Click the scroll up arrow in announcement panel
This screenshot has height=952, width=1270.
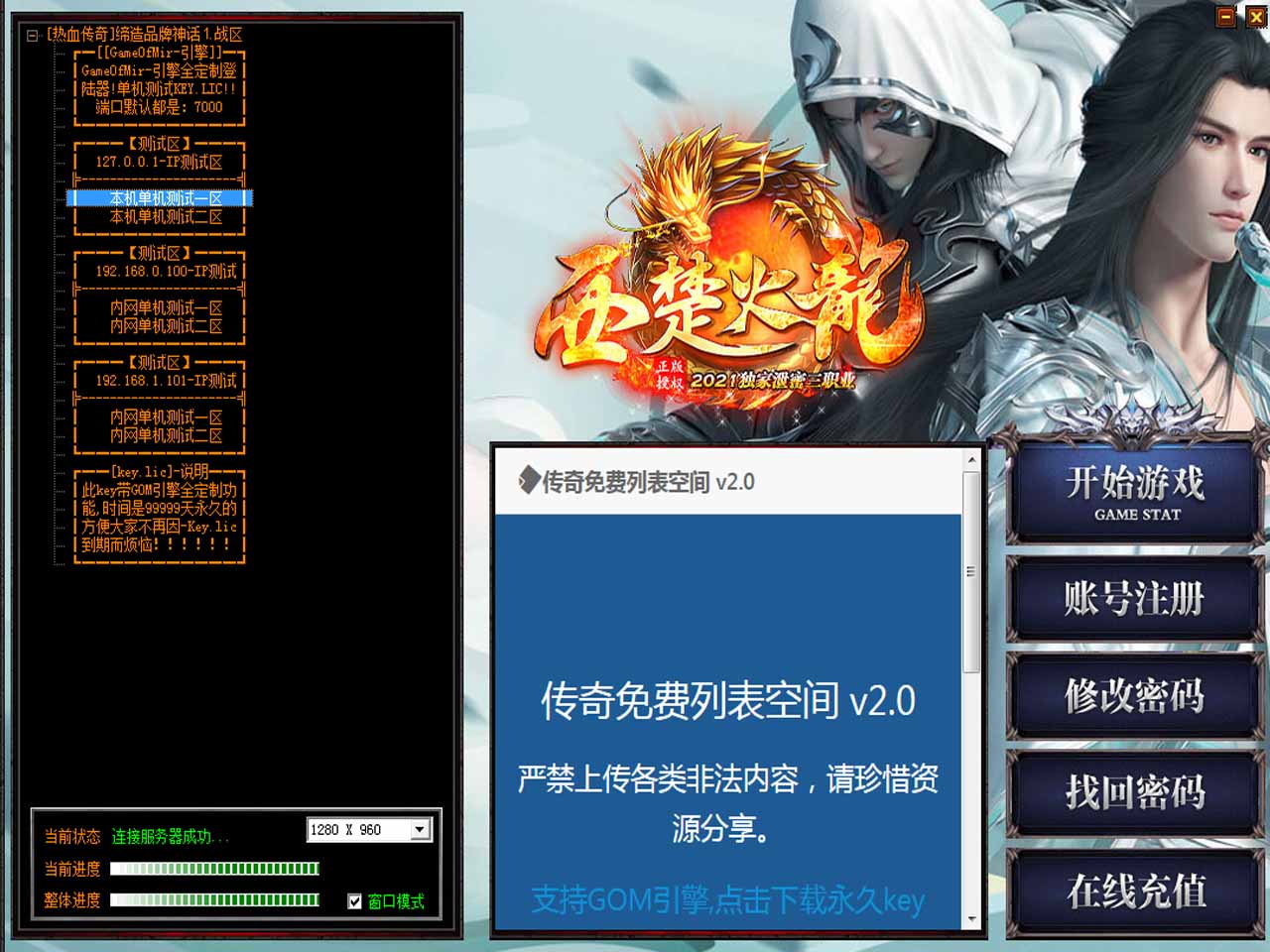pos(971,460)
